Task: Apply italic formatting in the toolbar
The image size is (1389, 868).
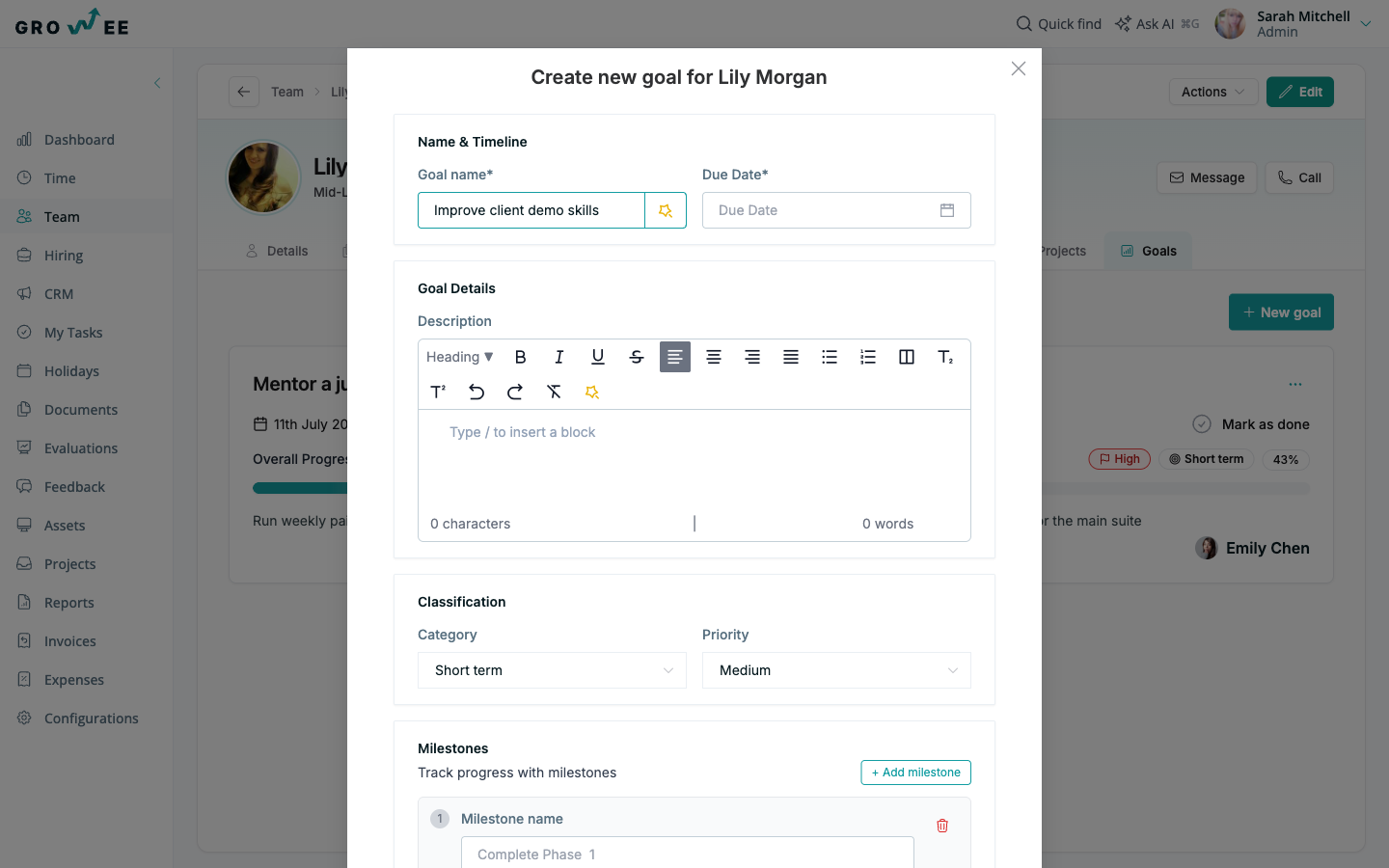Action: point(558,357)
